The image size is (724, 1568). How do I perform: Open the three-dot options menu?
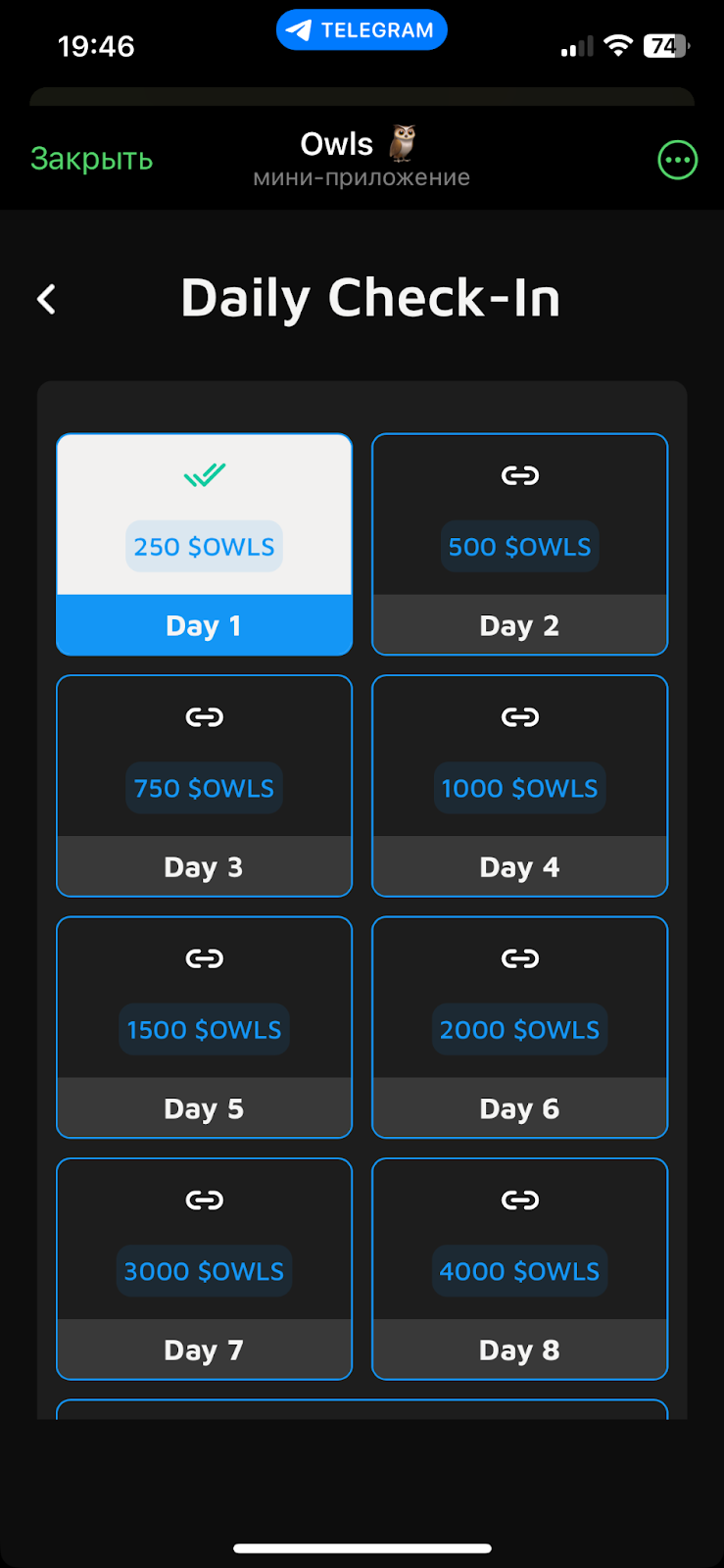point(677,160)
